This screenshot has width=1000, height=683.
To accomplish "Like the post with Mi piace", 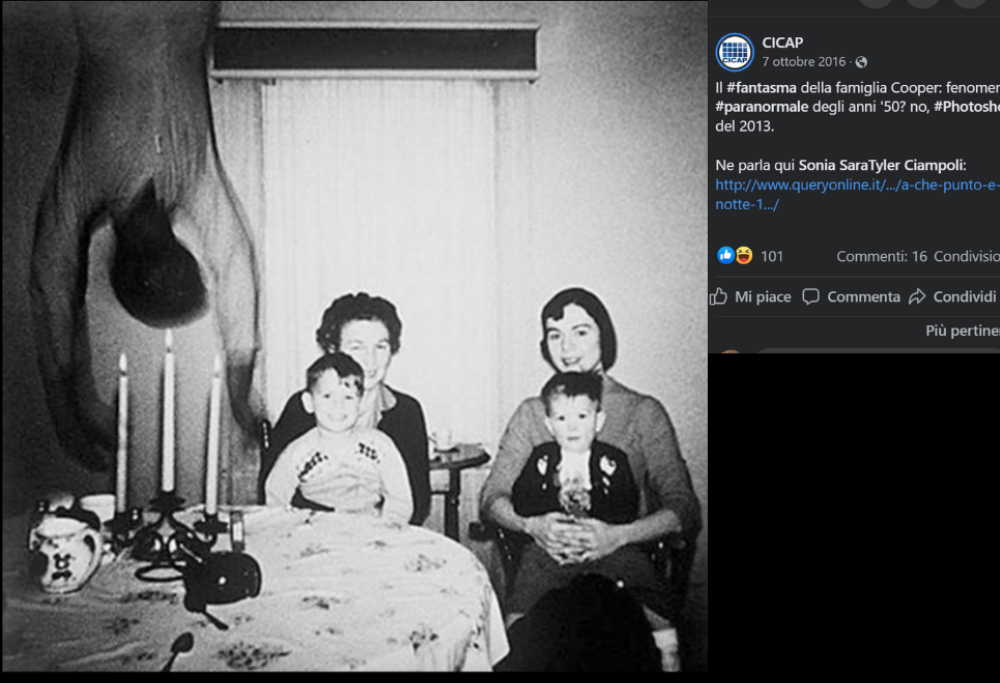I will click(x=751, y=297).
